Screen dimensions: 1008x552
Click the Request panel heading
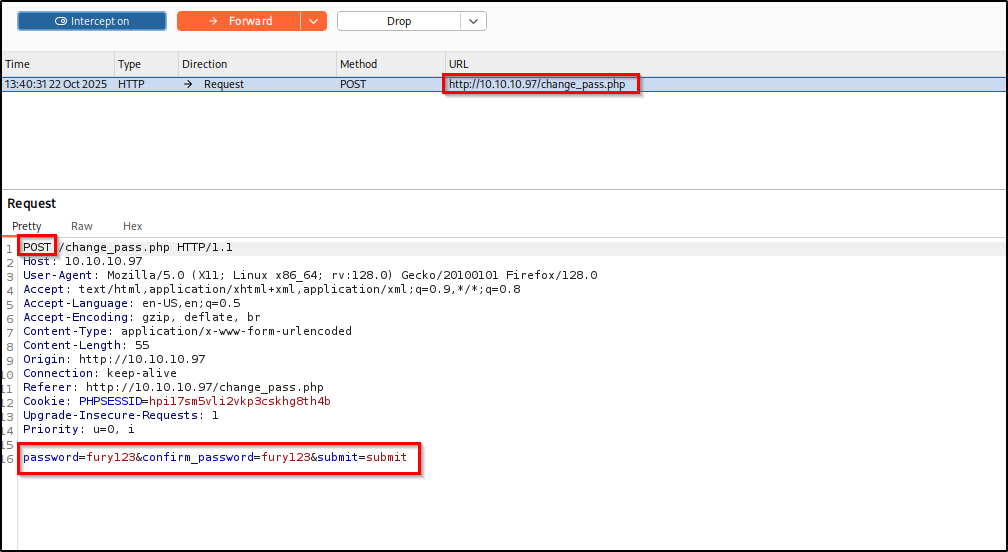coord(32,204)
